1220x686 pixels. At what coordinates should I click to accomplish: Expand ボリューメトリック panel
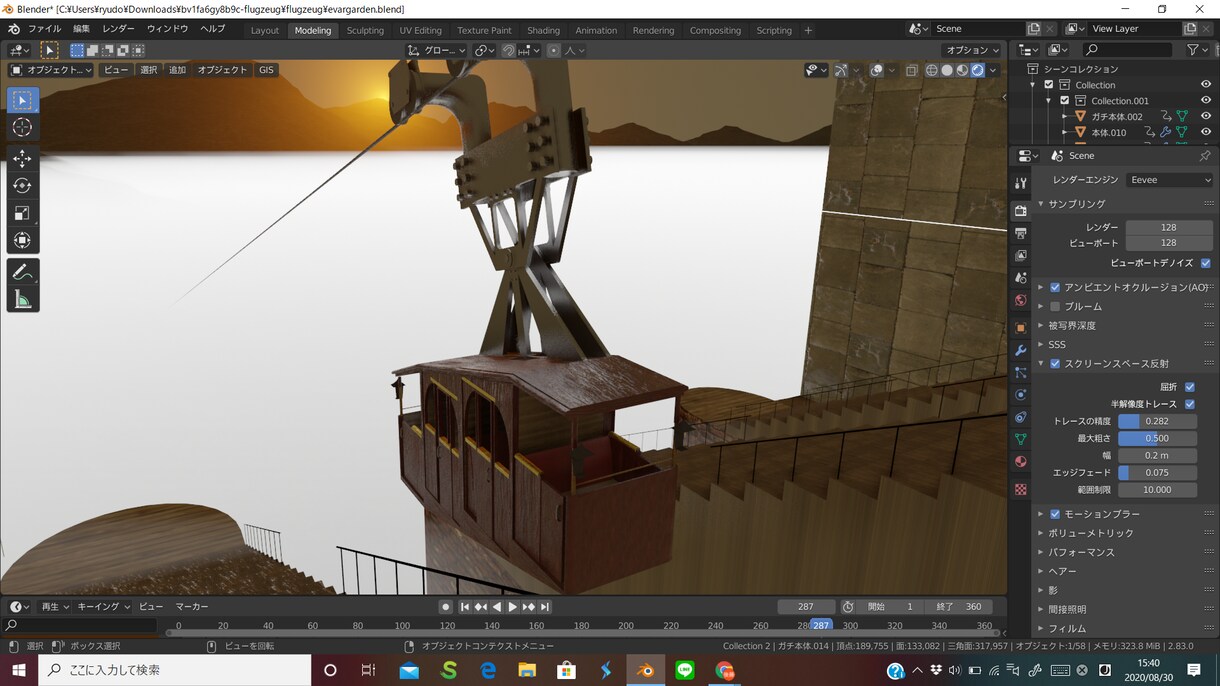[x=1091, y=533]
